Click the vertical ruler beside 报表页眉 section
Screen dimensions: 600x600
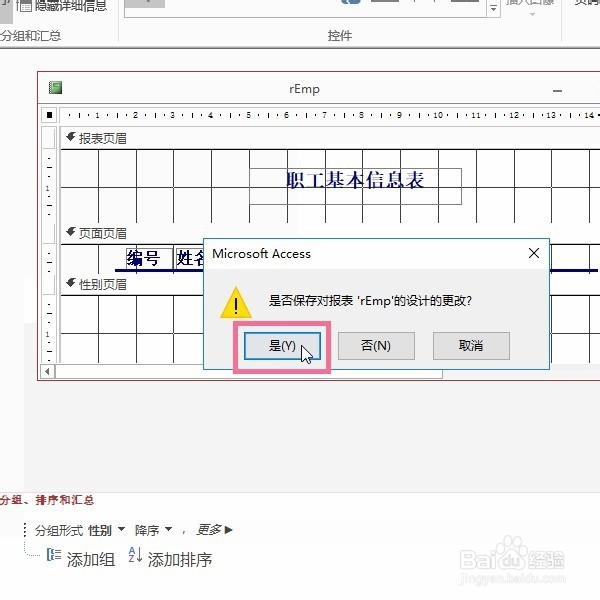click(49, 186)
